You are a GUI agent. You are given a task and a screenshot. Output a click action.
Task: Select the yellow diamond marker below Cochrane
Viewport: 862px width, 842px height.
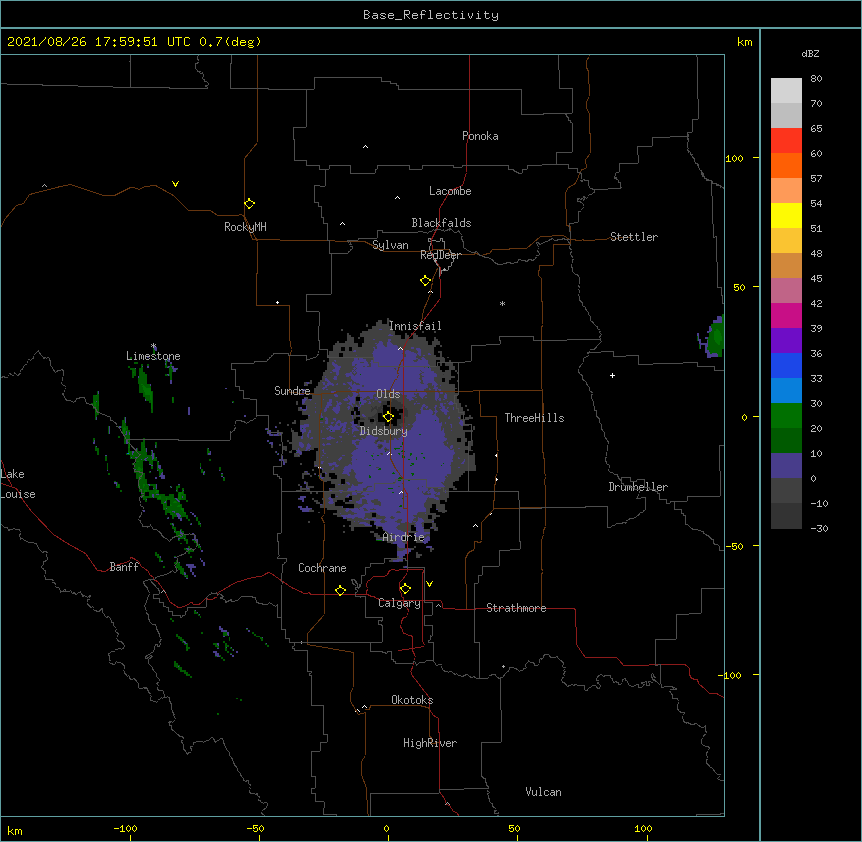pyautogui.click(x=340, y=590)
